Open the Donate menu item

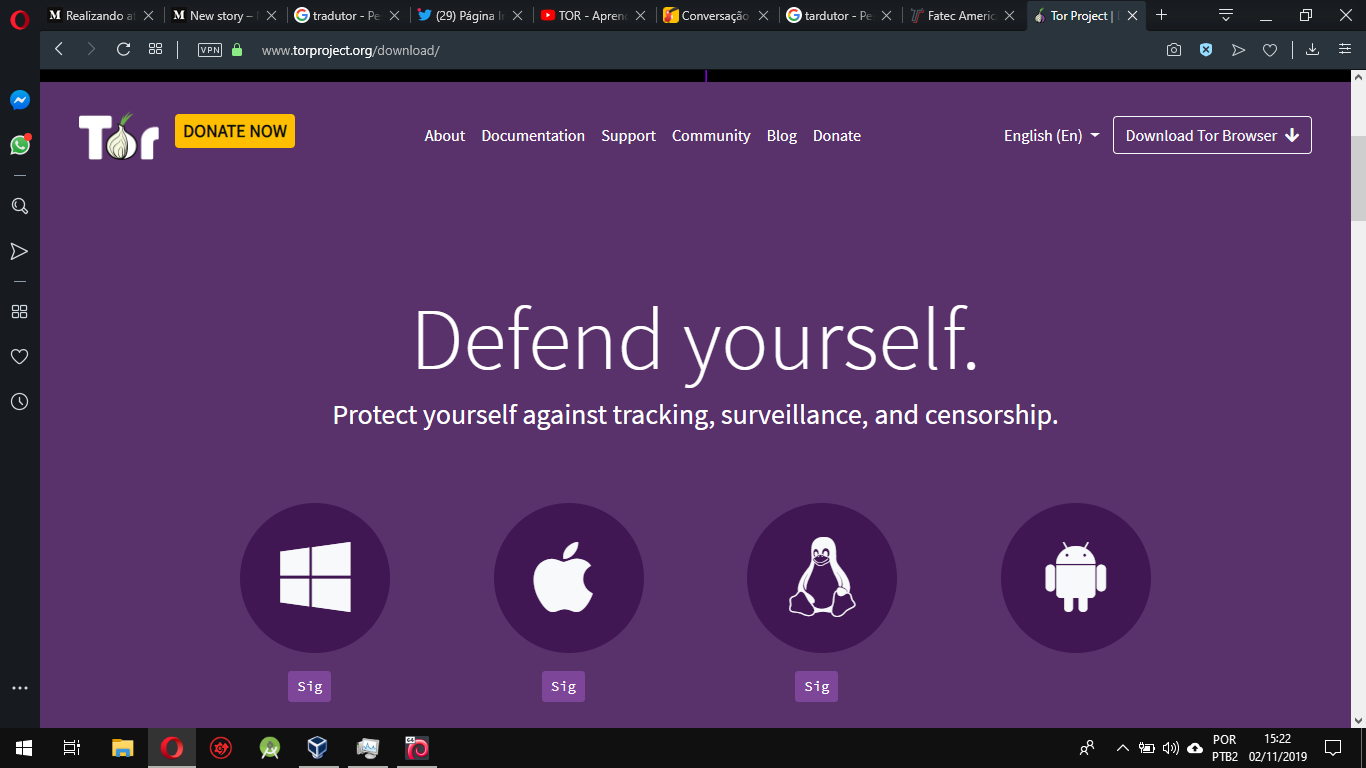point(837,136)
